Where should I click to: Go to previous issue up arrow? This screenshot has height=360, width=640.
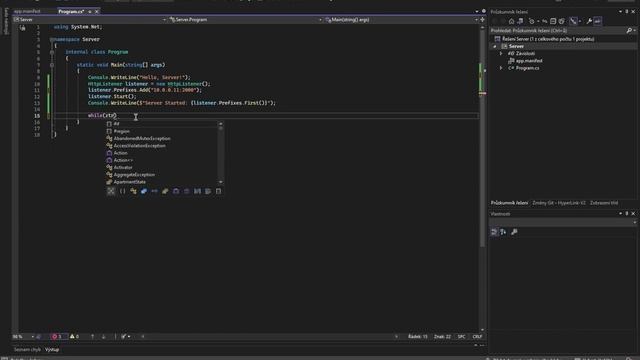click(92, 337)
